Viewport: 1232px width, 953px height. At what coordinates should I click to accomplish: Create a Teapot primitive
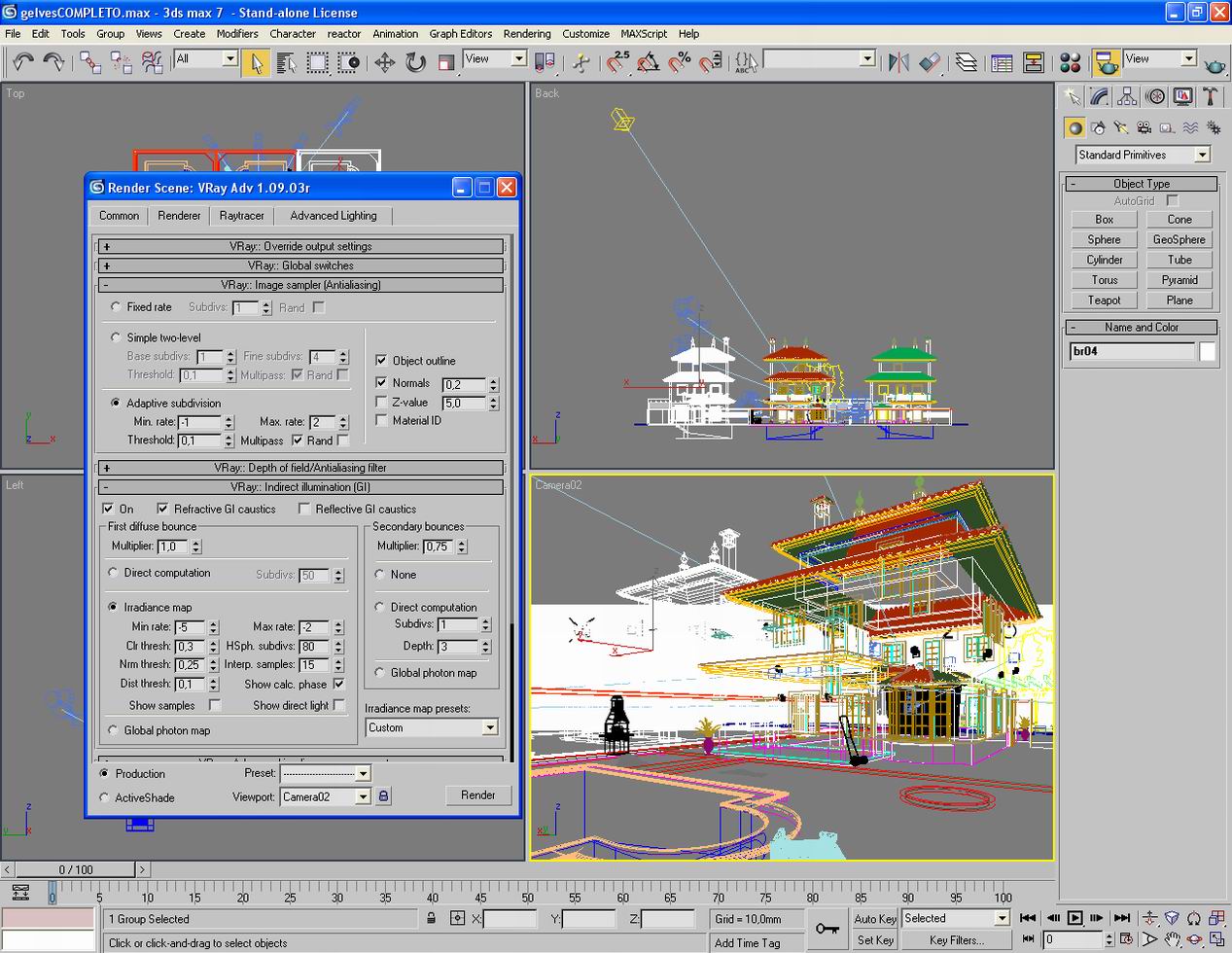tap(1105, 300)
